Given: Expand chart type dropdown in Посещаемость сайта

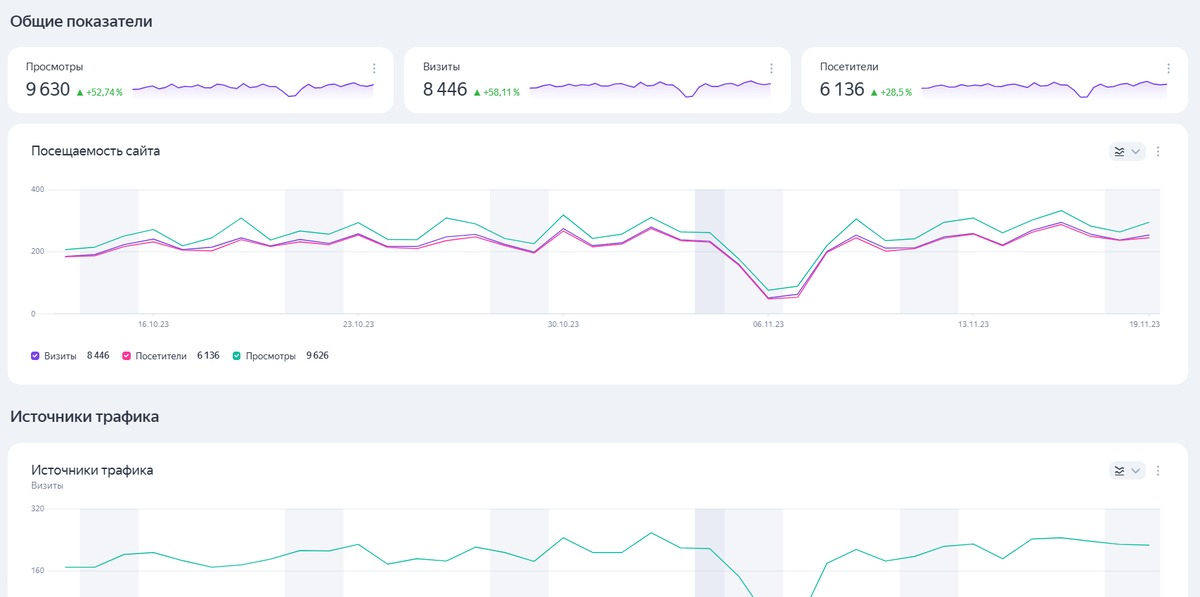Looking at the screenshot, I should pos(1127,152).
